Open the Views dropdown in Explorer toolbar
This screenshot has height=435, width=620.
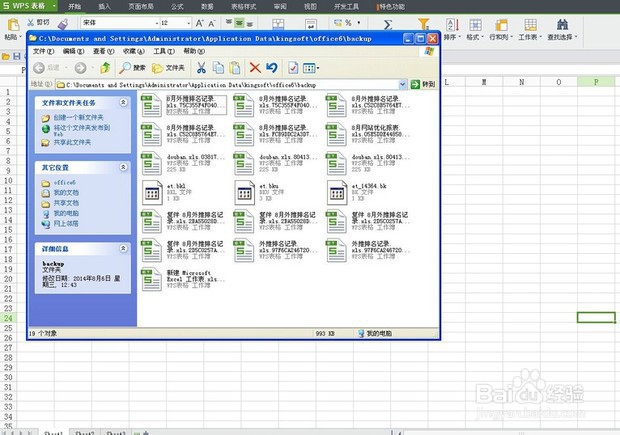point(311,68)
